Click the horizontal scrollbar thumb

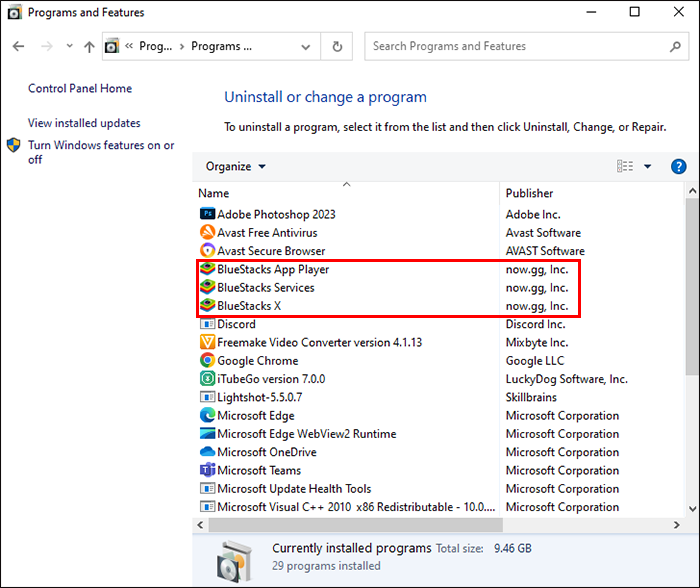[x=356, y=525]
